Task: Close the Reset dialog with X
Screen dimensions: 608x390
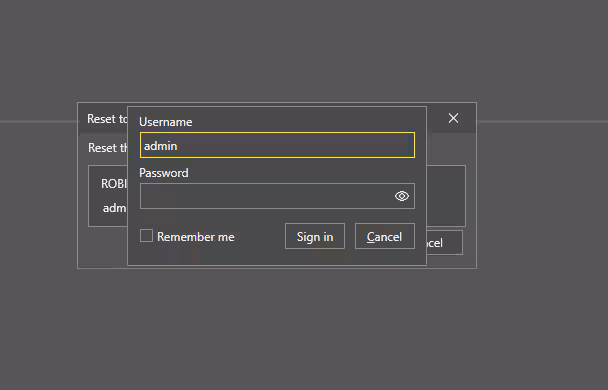Action: click(453, 118)
